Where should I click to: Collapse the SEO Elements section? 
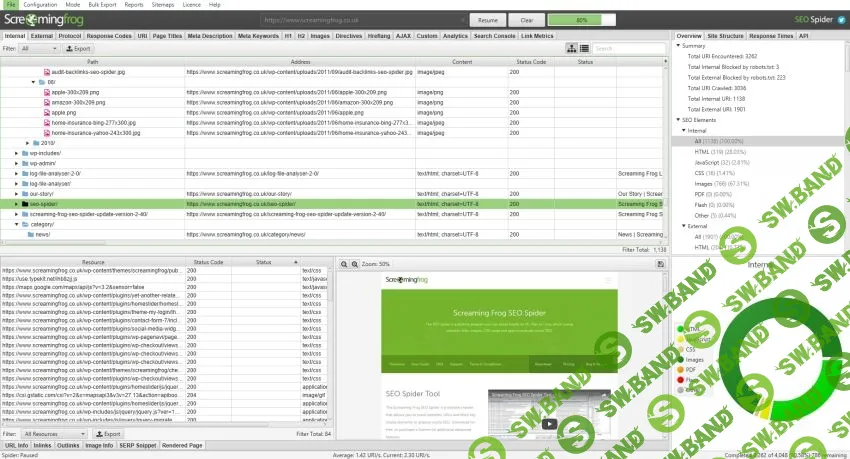tap(678, 120)
